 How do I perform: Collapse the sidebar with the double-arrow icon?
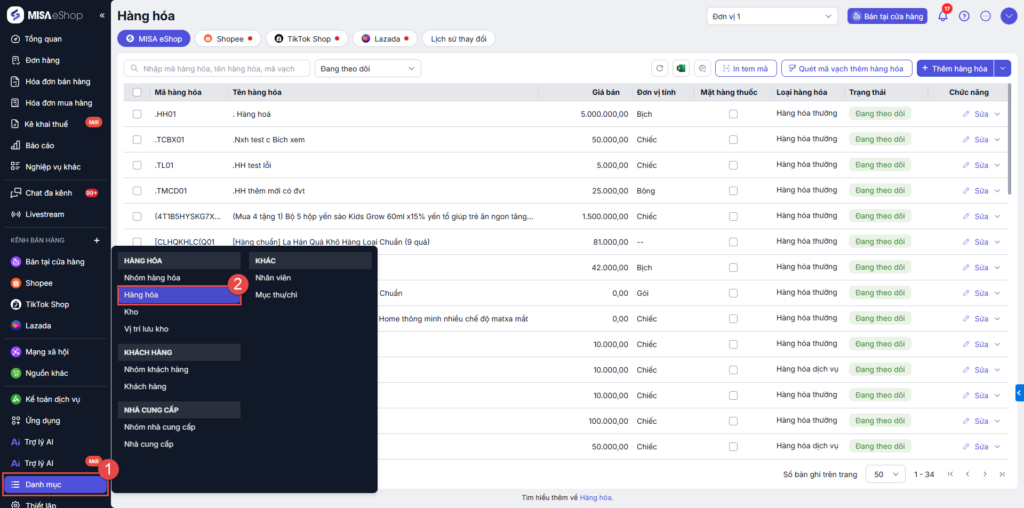coord(102,16)
